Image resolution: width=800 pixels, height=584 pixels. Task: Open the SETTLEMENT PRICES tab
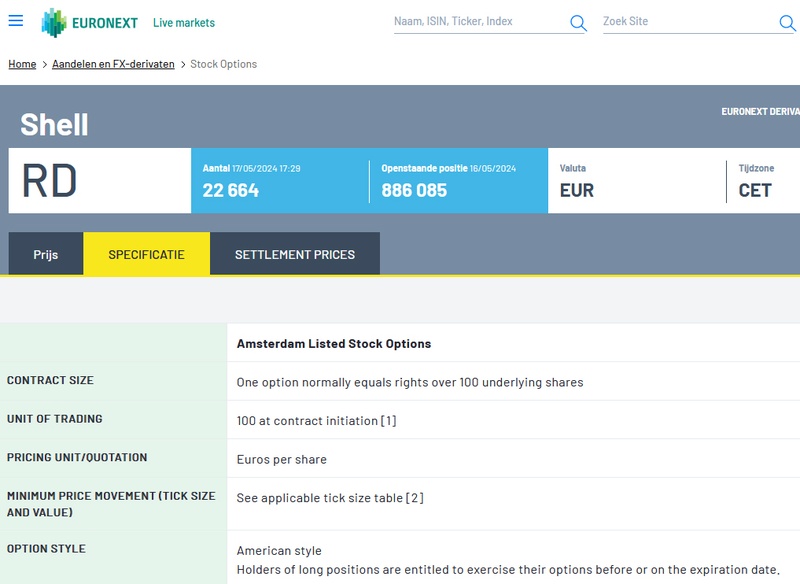click(295, 254)
